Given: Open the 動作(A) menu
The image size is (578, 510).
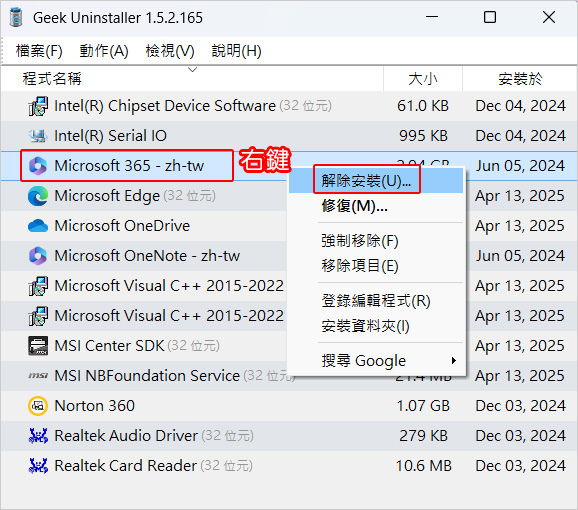Looking at the screenshot, I should click(x=104, y=51).
